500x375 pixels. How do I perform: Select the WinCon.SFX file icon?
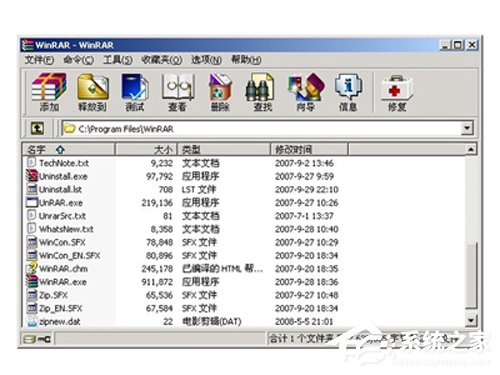[x=32, y=242]
